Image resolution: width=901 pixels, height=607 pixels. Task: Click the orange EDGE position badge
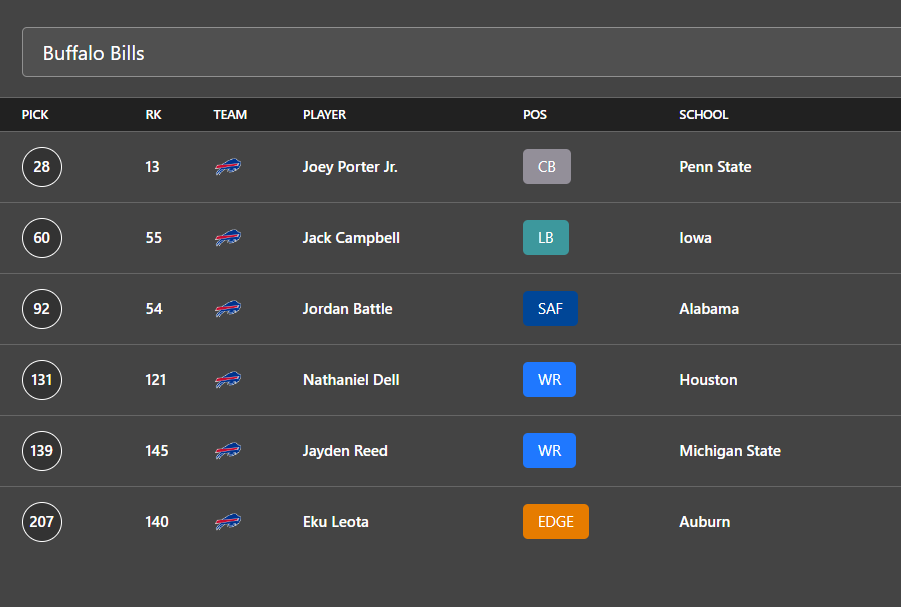pos(556,521)
